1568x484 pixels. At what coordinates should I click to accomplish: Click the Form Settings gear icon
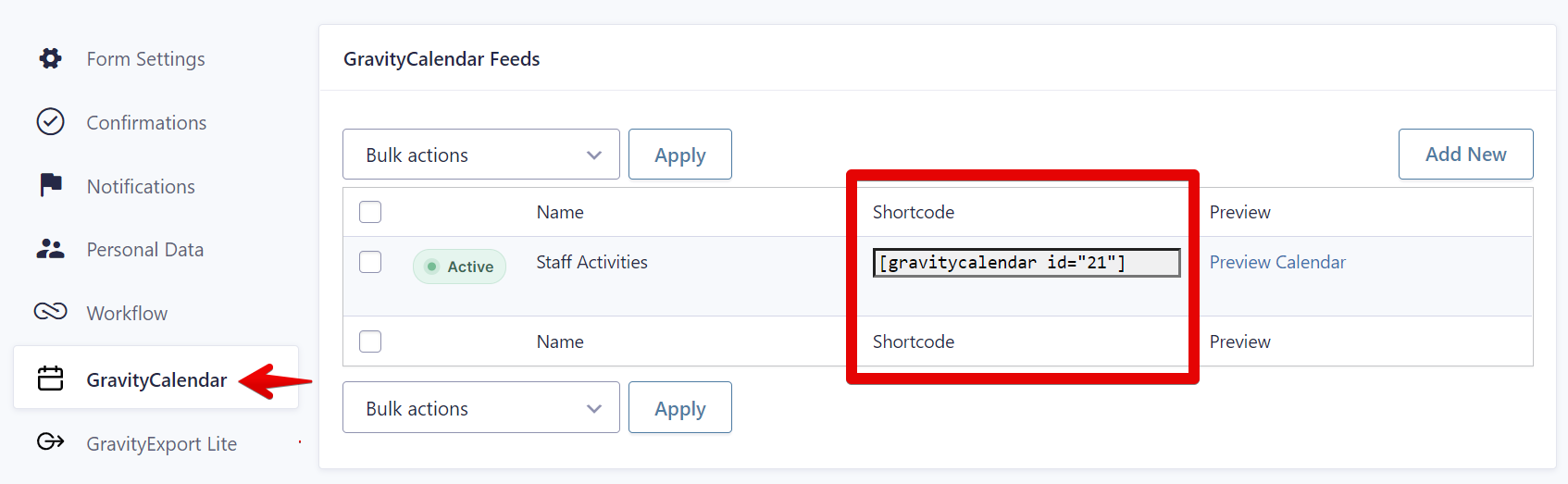[x=50, y=58]
